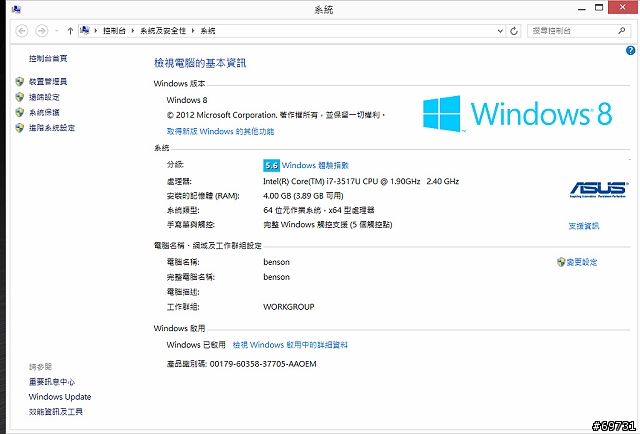Close the 系統 window
Image resolution: width=640 pixels, height=434 pixels.
[622, 7]
